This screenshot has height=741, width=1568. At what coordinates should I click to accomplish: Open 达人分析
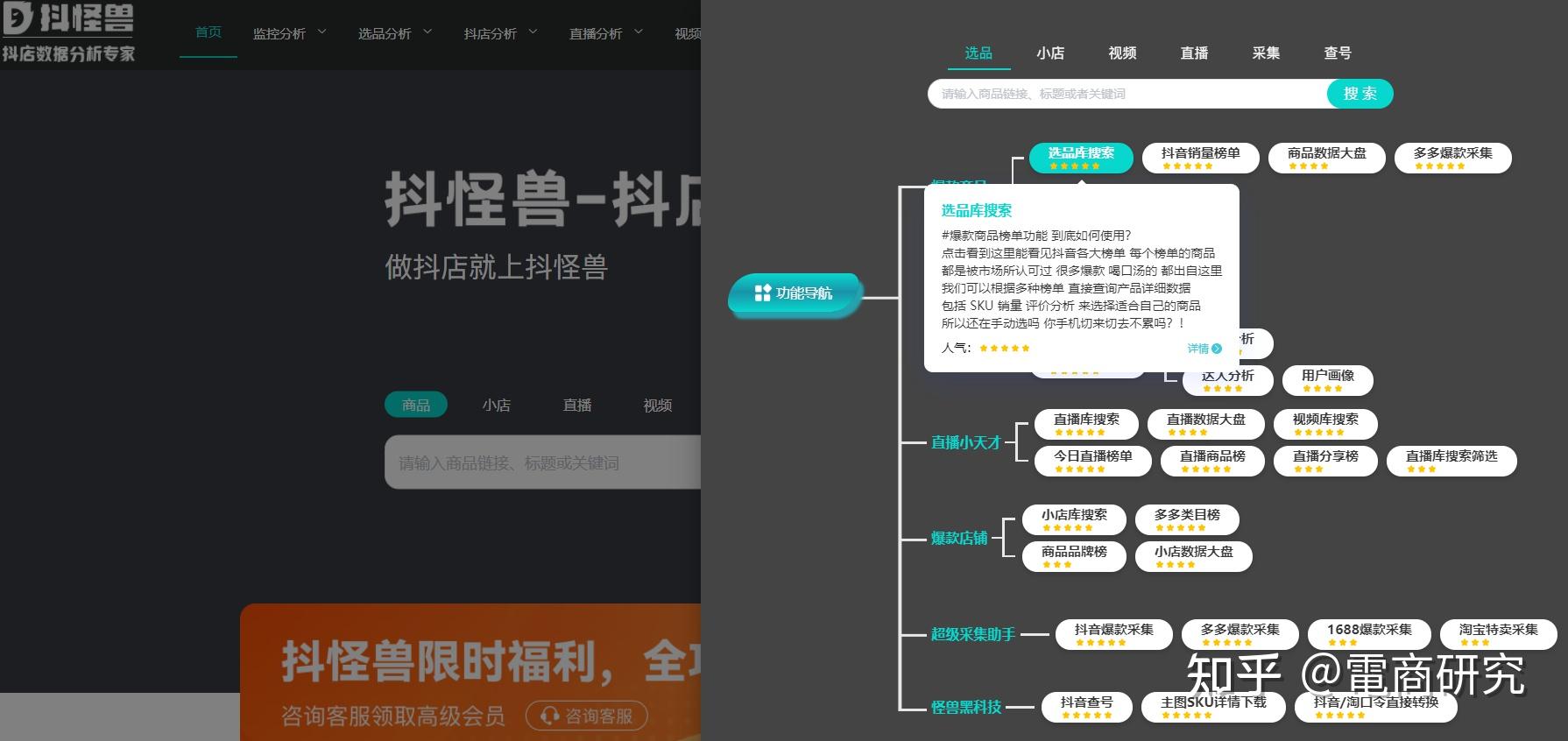point(1228,381)
